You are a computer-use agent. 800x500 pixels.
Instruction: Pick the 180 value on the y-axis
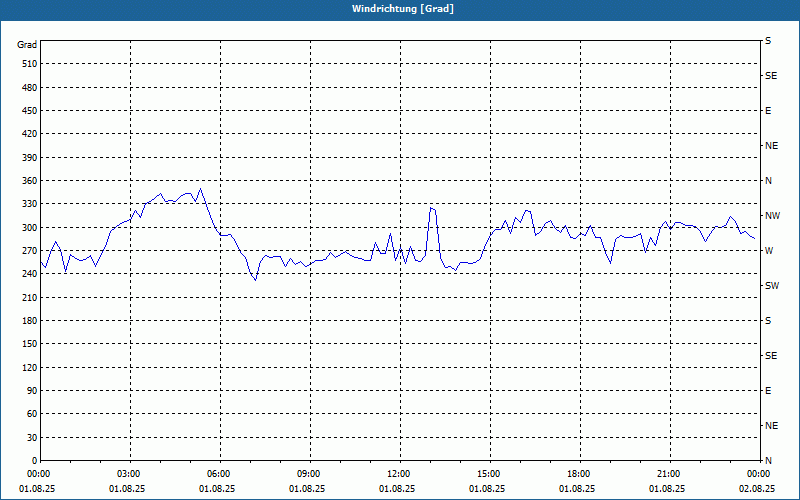pyautogui.click(x=30, y=321)
